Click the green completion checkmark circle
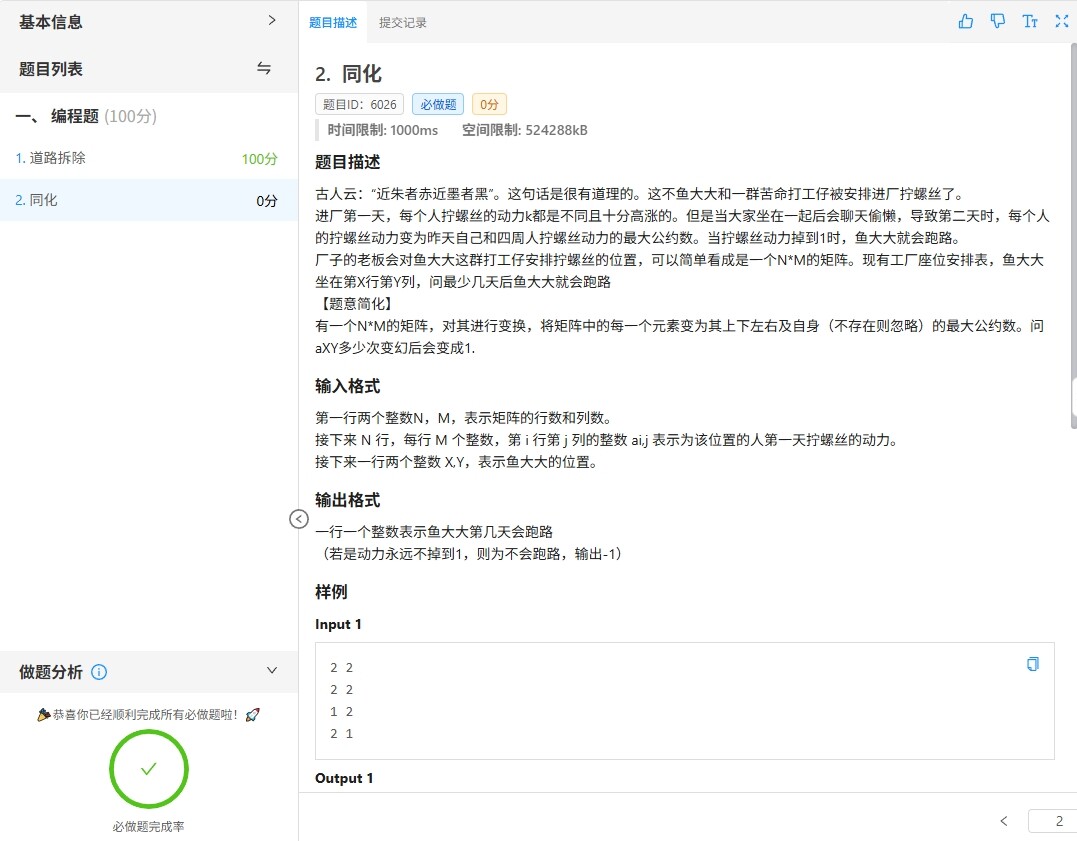This screenshot has height=841, width=1077. coord(149,769)
